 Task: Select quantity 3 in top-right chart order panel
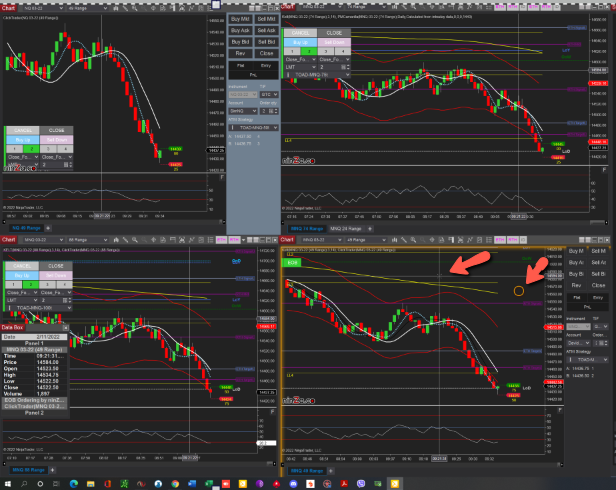tap(326, 51)
